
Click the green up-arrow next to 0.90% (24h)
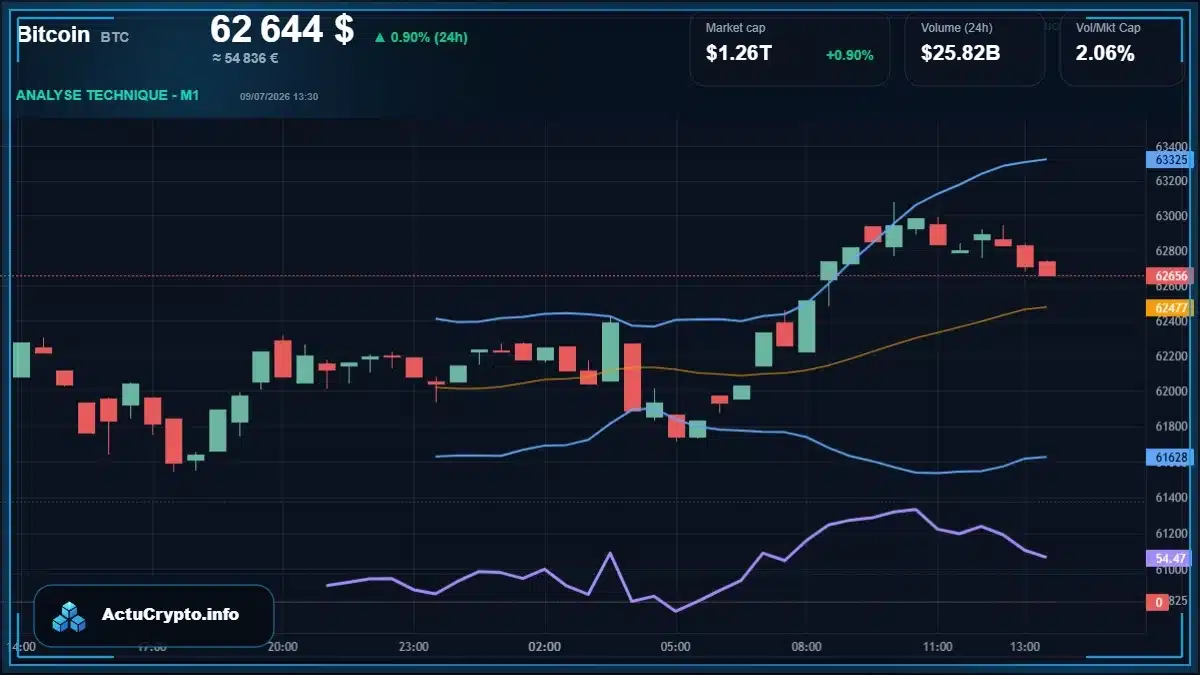pyautogui.click(x=380, y=38)
